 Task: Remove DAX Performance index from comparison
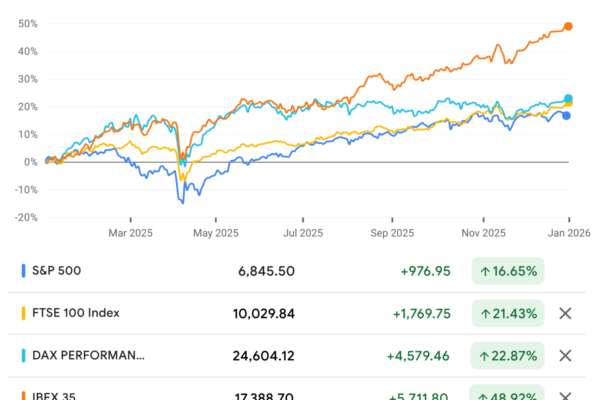click(x=565, y=355)
